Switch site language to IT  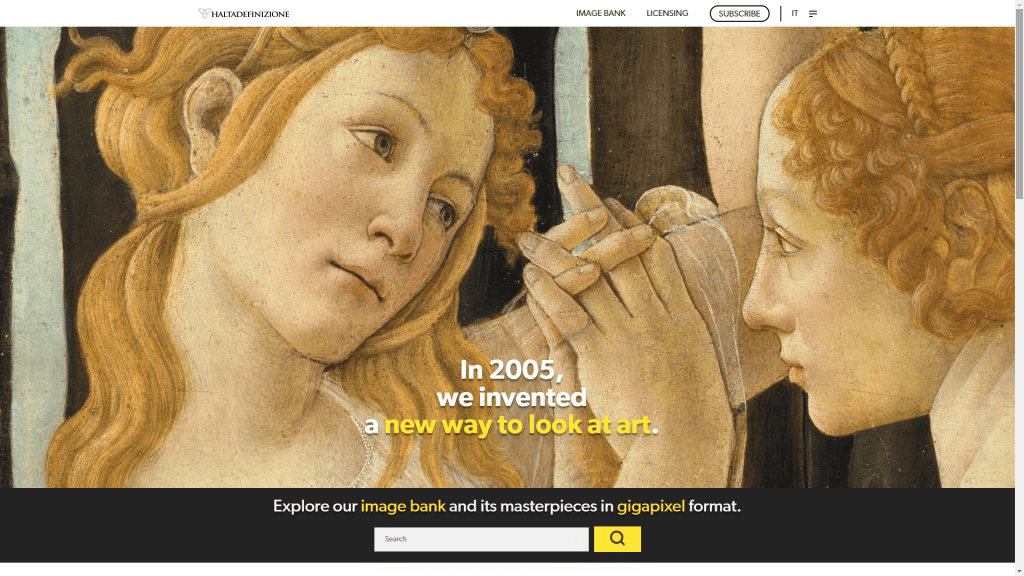pos(795,13)
